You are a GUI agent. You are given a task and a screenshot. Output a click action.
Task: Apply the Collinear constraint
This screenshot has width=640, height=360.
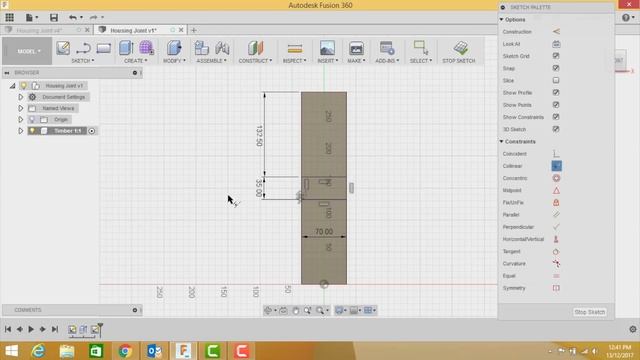pos(556,166)
